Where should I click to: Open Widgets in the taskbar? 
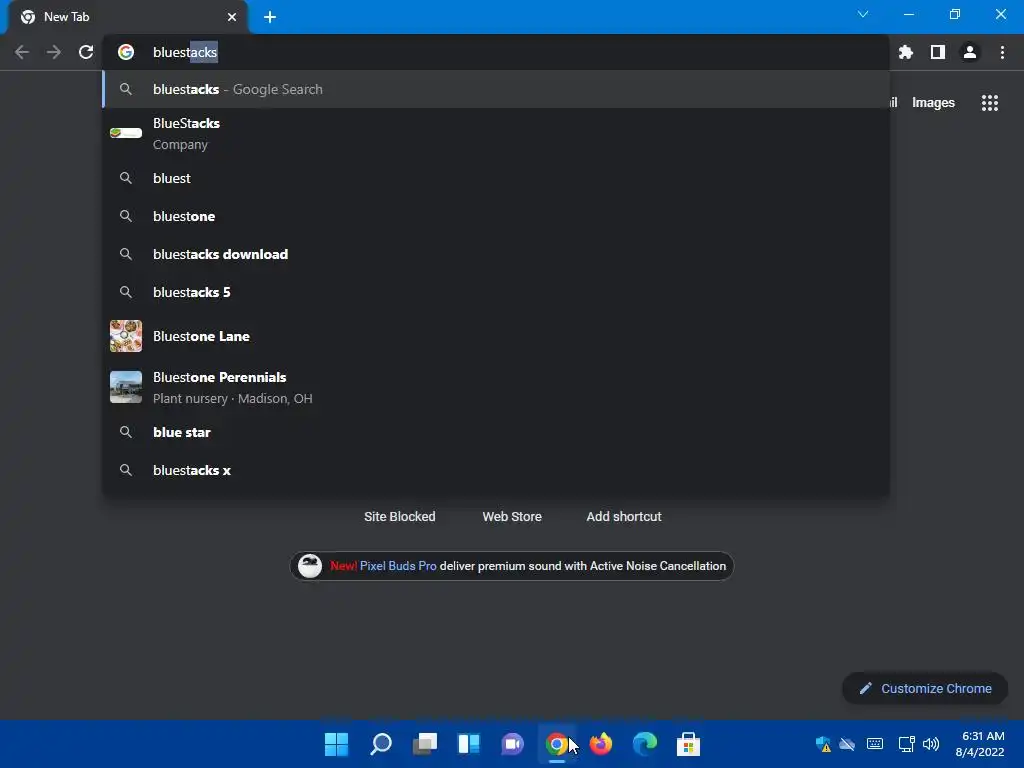pyautogui.click(x=469, y=744)
